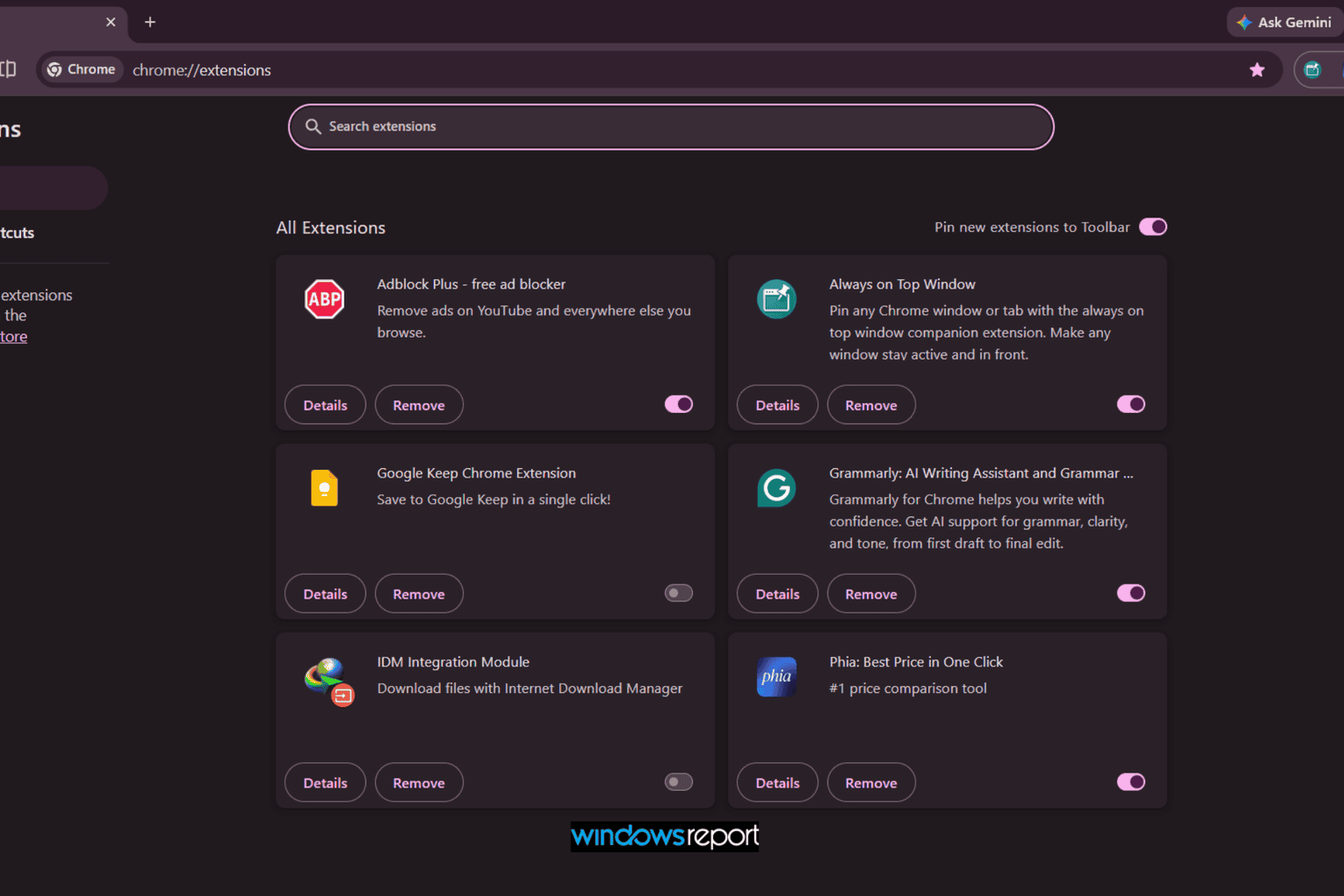
Task: Click the 'Grammarly: AI Writing Assistant' title
Action: coord(981,473)
